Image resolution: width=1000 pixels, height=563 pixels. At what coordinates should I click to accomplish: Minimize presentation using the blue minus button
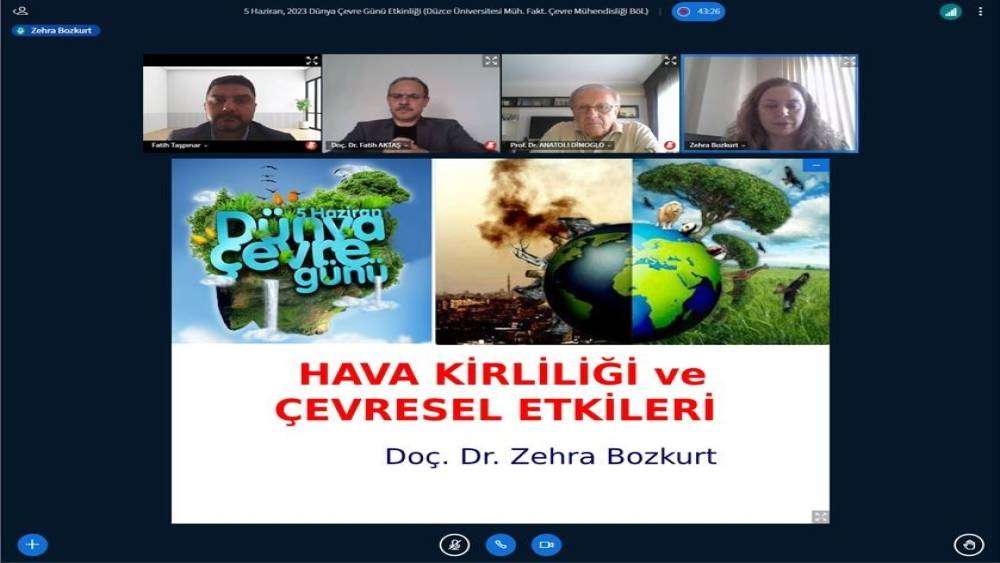tap(816, 165)
